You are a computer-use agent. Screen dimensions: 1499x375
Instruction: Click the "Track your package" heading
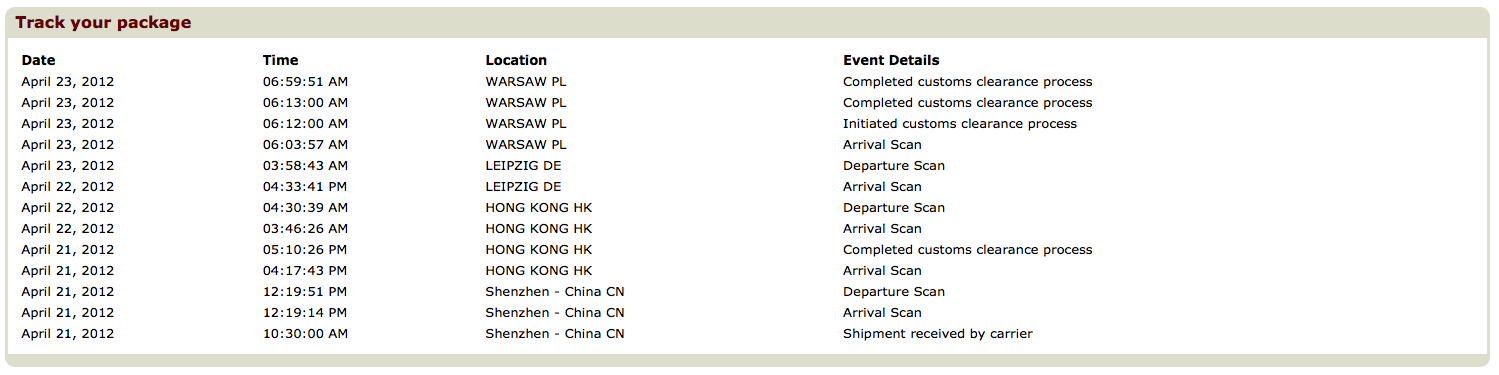point(103,22)
